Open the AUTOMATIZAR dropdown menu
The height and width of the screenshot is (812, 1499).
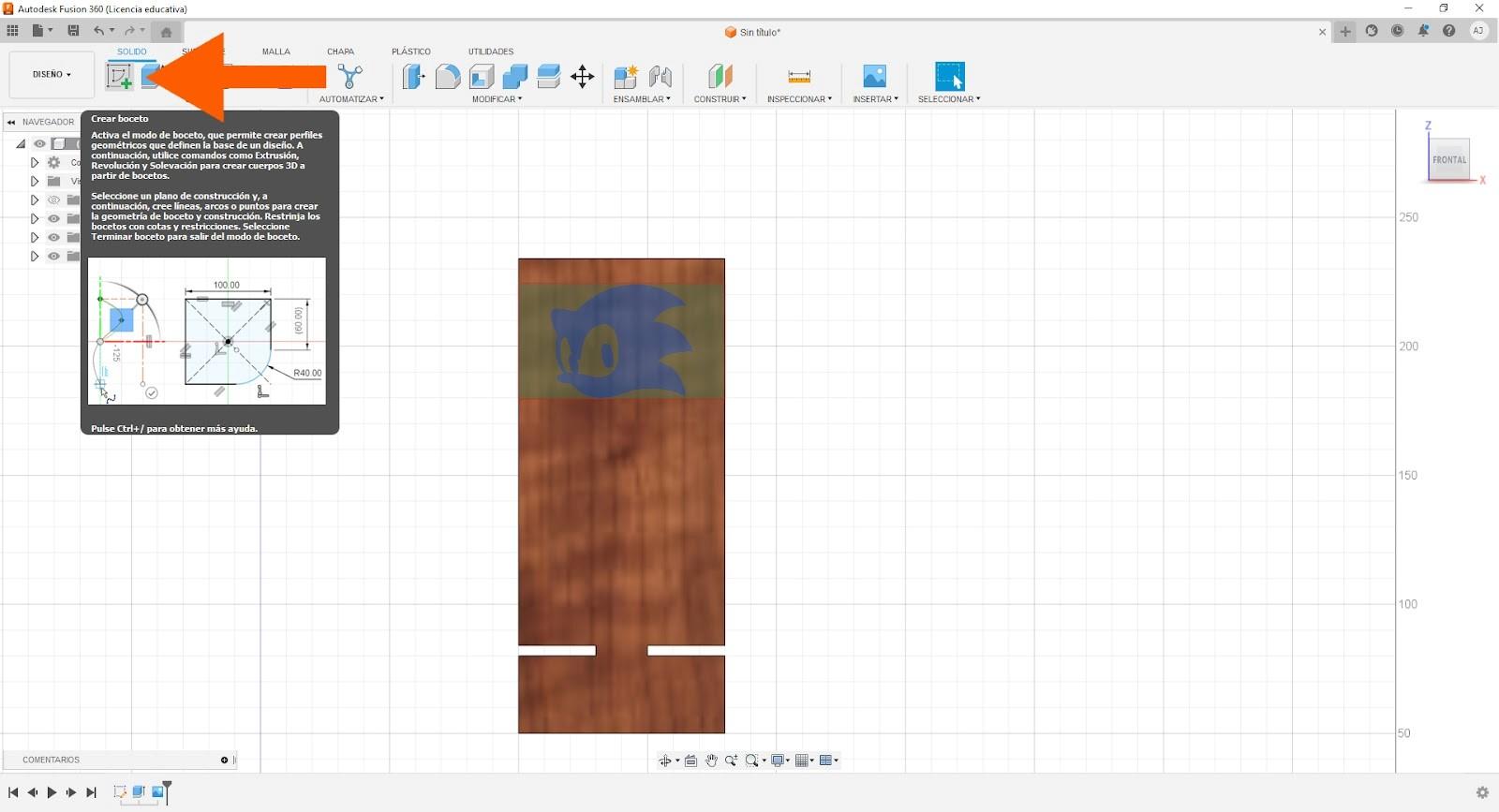coord(351,99)
